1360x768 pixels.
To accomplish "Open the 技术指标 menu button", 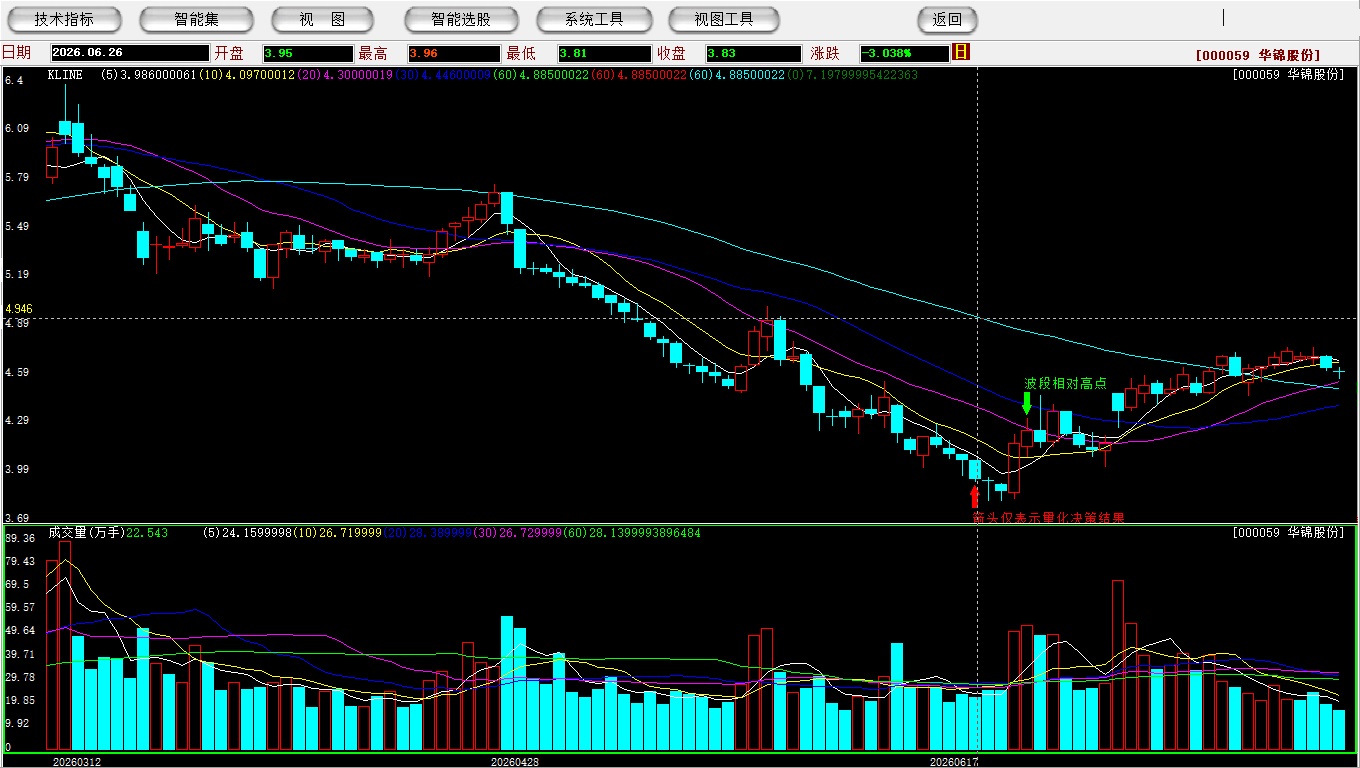I will (x=64, y=19).
